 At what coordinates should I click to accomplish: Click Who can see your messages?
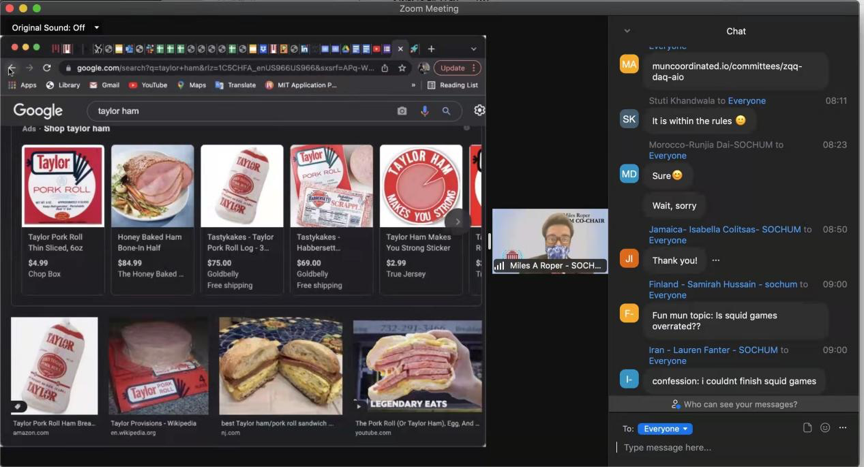click(x=735, y=404)
